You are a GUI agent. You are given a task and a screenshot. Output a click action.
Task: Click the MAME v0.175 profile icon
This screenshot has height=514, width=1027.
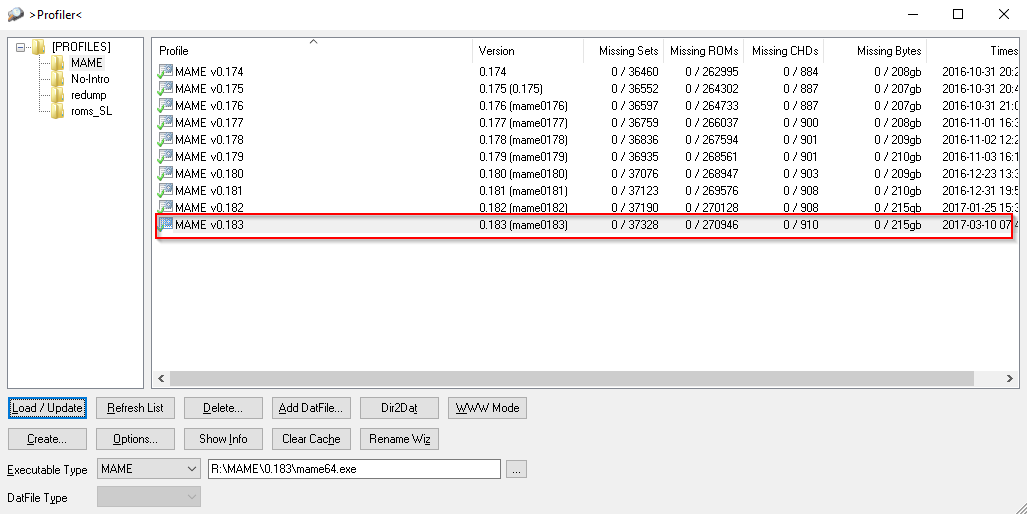click(164, 88)
